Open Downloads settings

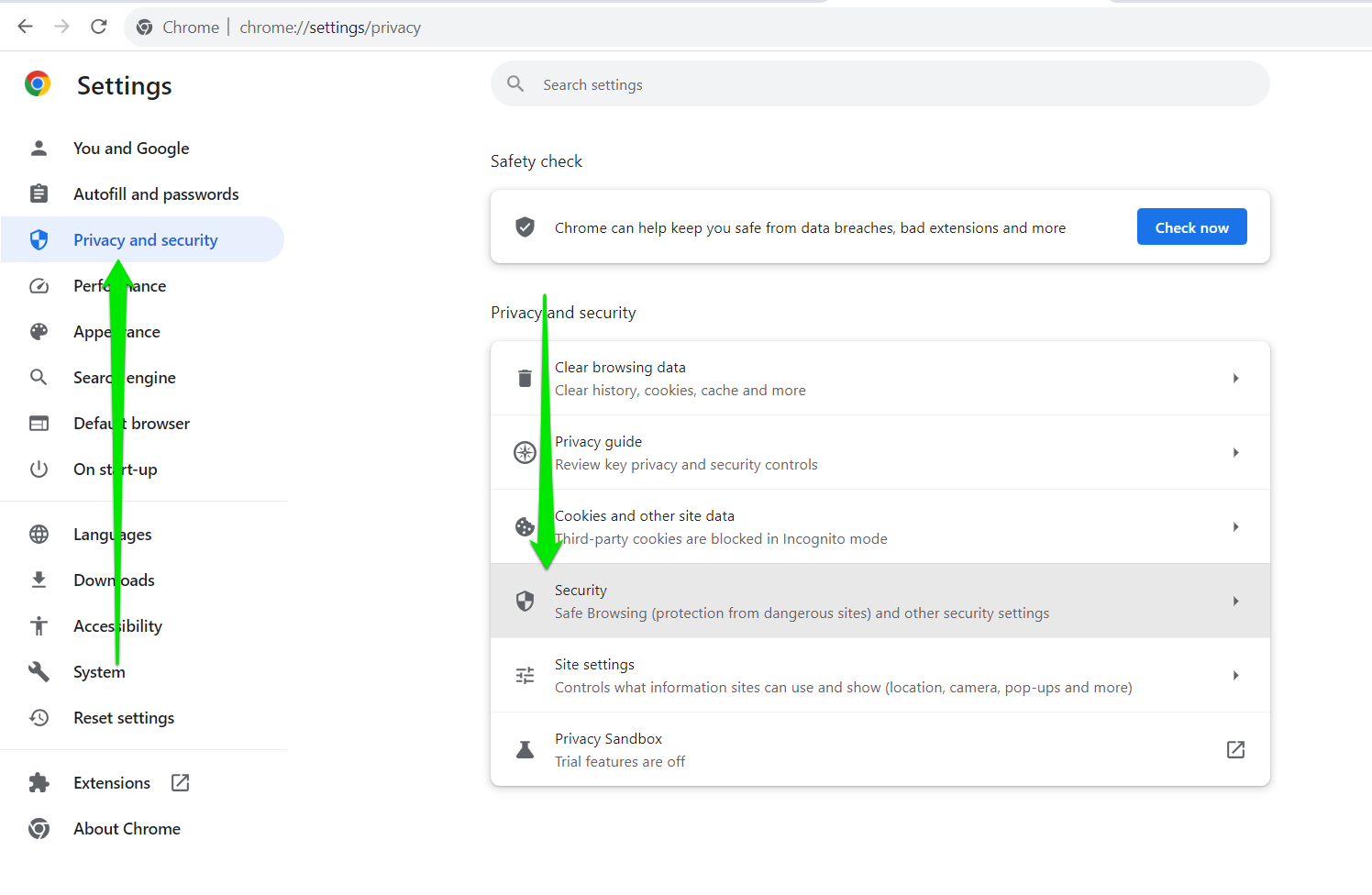114,580
